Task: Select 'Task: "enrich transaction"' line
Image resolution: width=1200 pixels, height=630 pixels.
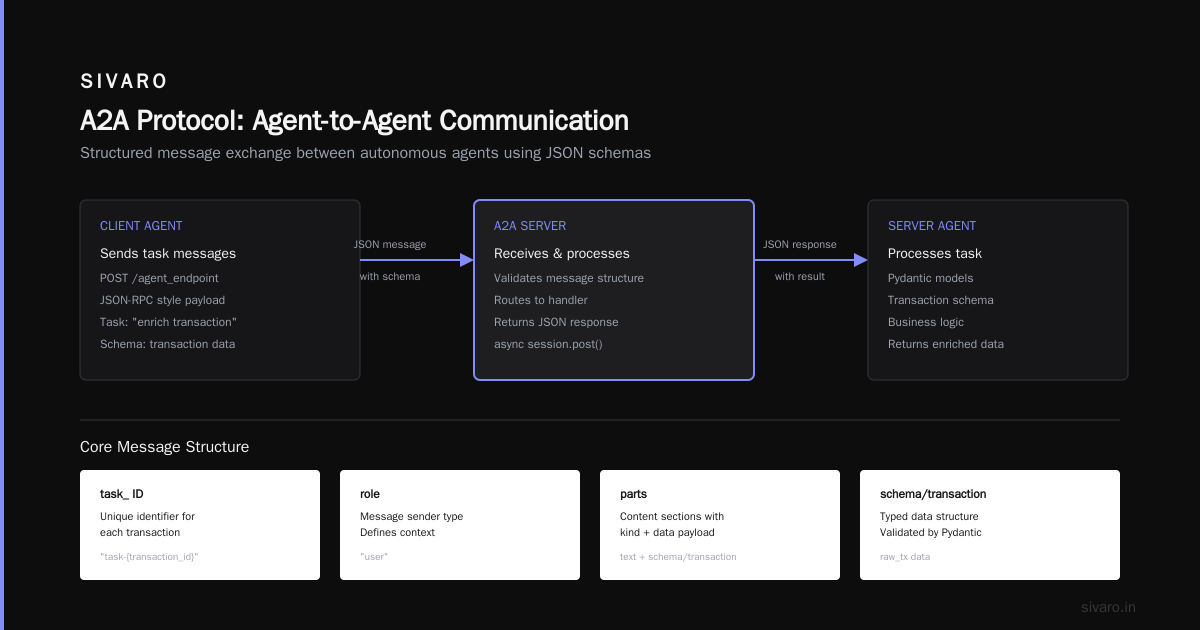Action: click(x=168, y=322)
